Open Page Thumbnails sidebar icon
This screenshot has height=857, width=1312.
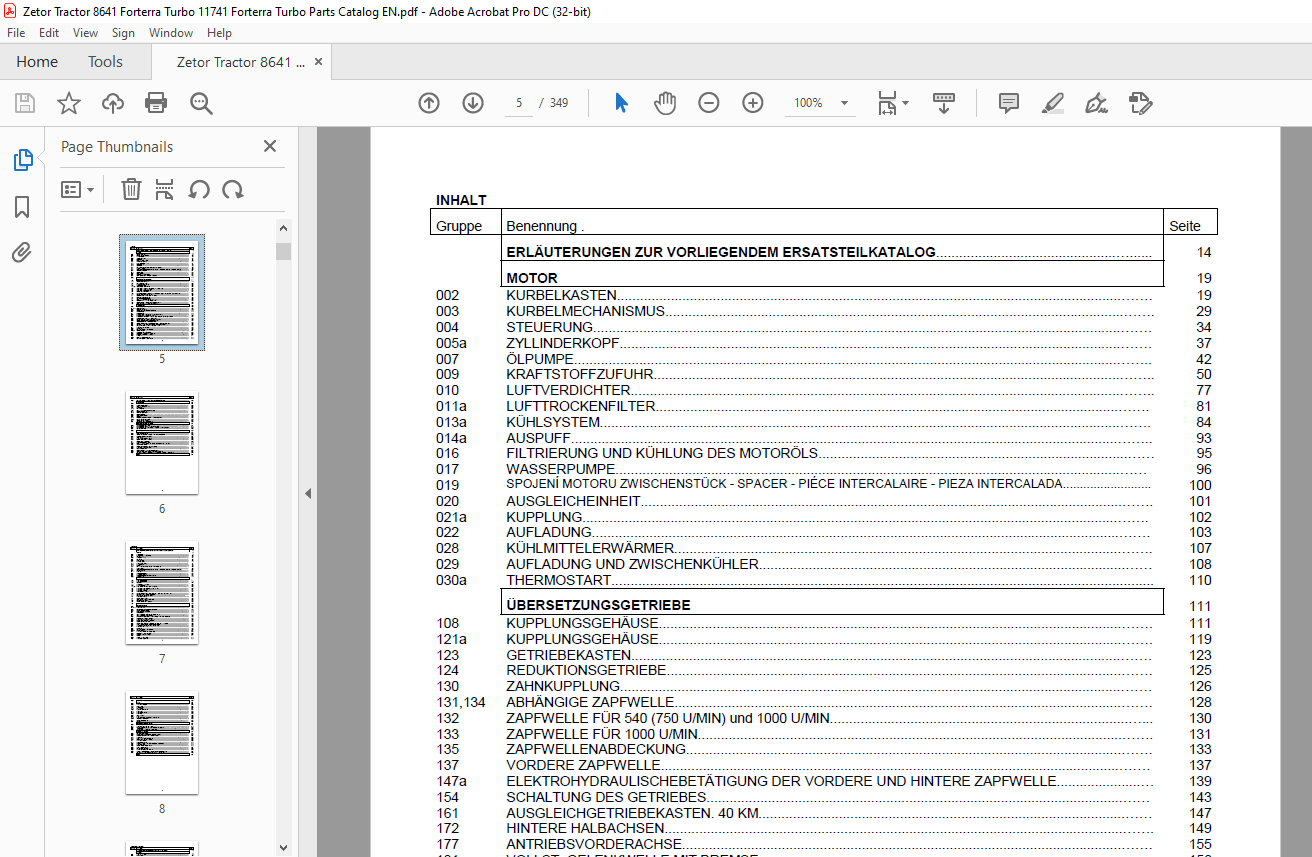tap(22, 160)
